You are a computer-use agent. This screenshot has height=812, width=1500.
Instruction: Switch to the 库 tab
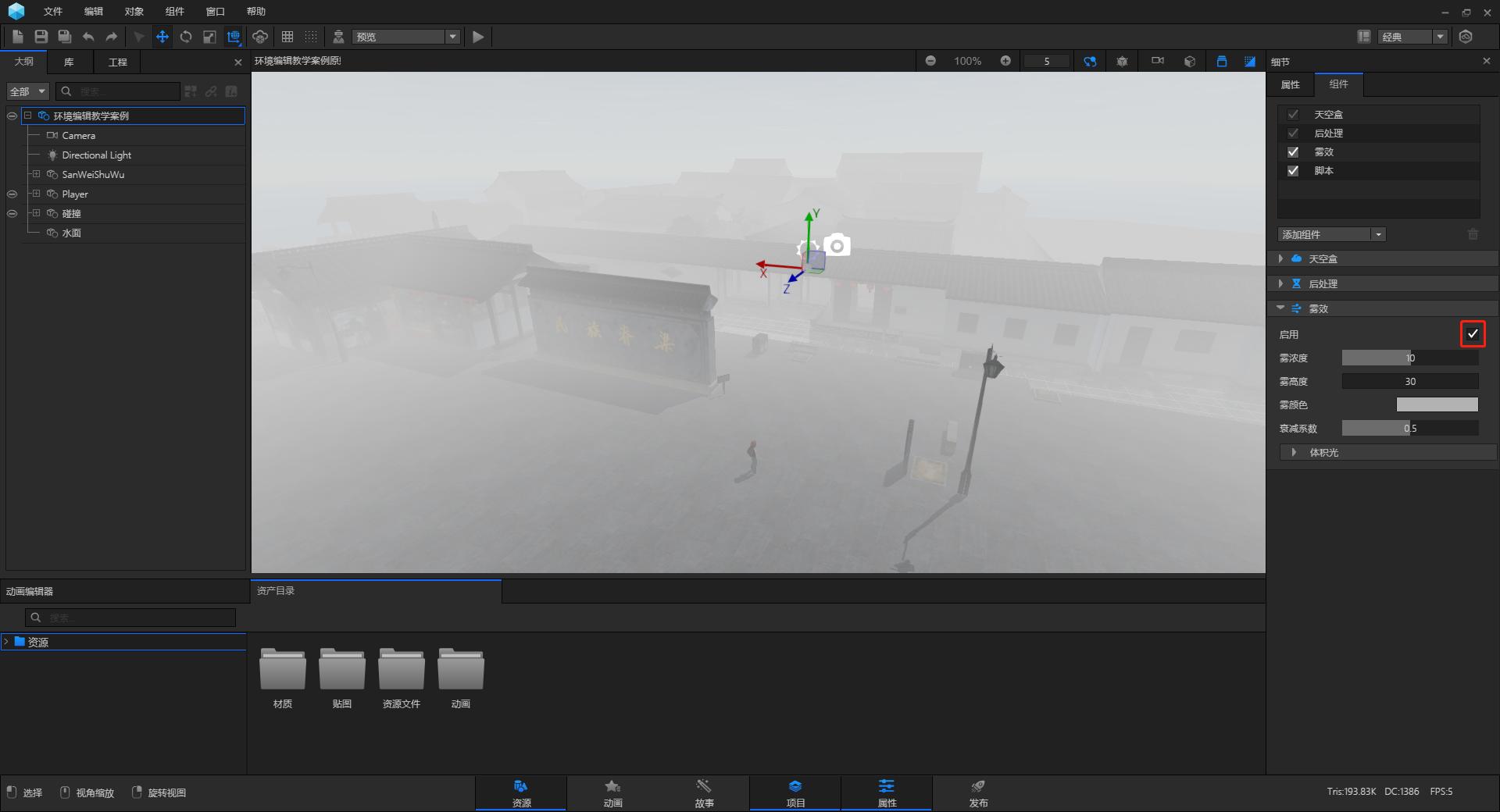click(69, 62)
